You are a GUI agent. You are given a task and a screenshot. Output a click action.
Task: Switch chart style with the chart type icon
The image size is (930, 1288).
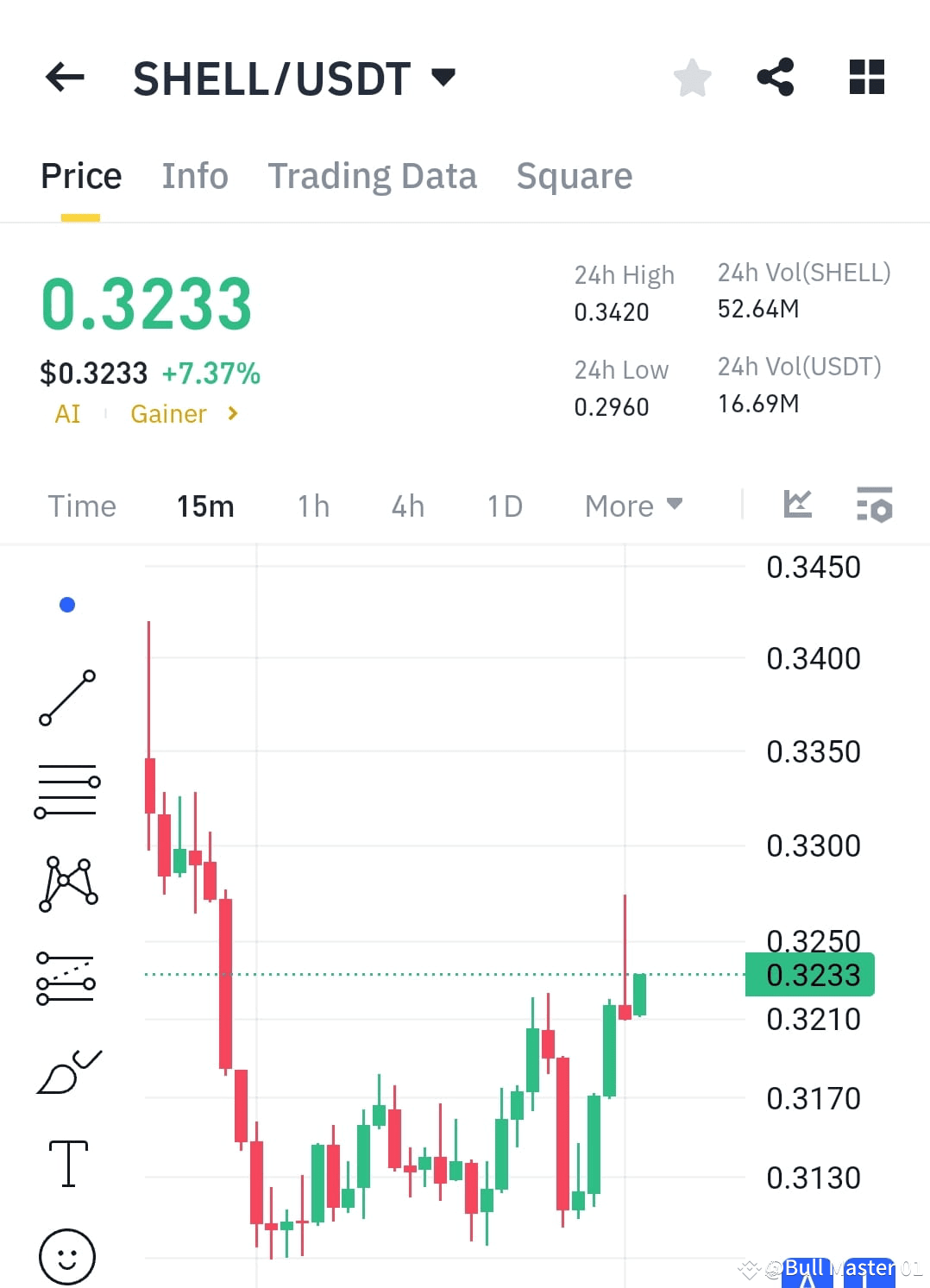click(x=797, y=505)
